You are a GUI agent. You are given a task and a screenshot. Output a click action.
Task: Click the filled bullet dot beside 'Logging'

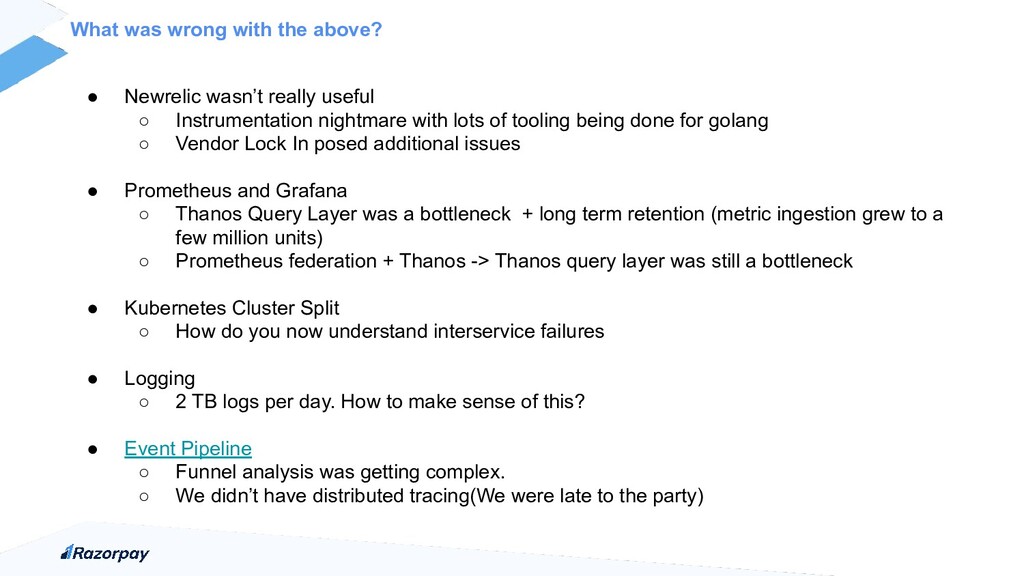(93, 379)
